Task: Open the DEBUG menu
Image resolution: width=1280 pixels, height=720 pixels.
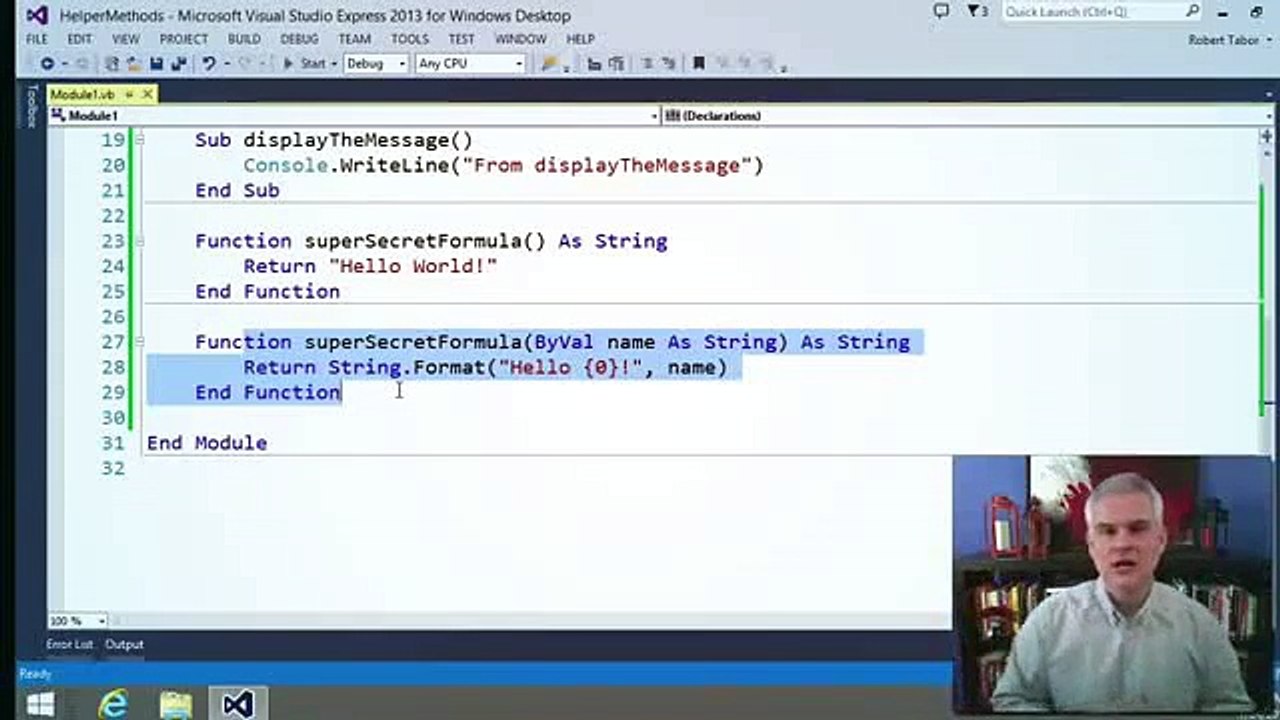Action: (299, 39)
